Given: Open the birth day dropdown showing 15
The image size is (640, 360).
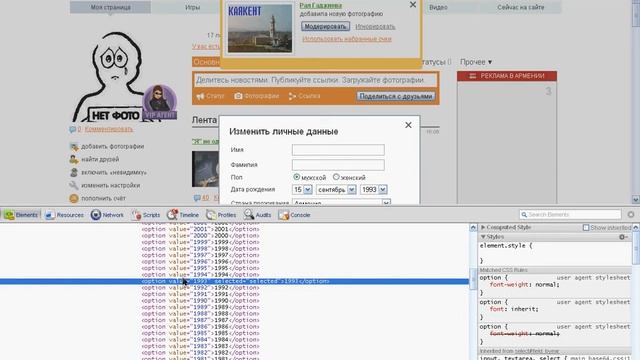Looking at the screenshot, I should click(302, 190).
